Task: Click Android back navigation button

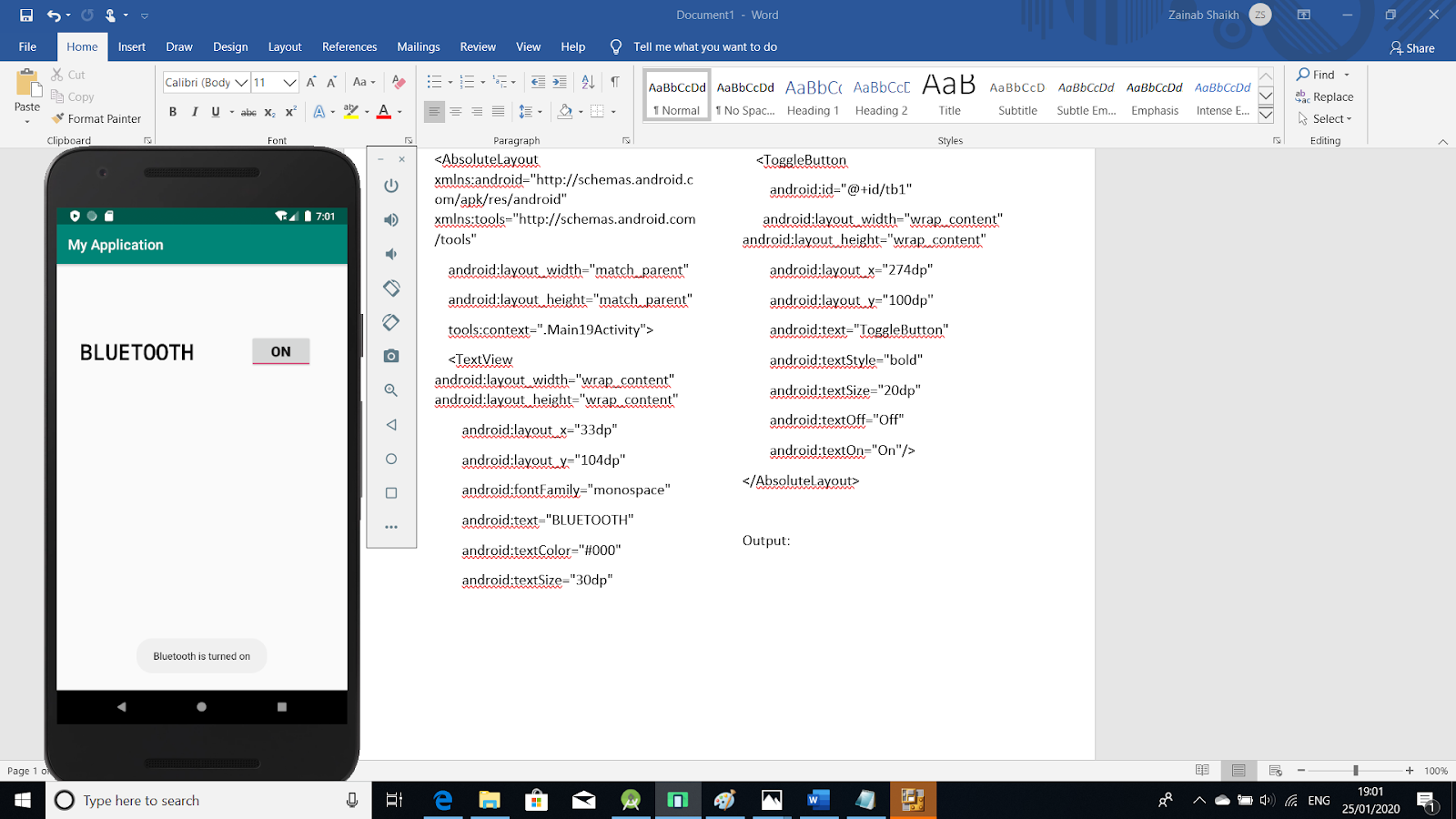Action: tap(122, 706)
